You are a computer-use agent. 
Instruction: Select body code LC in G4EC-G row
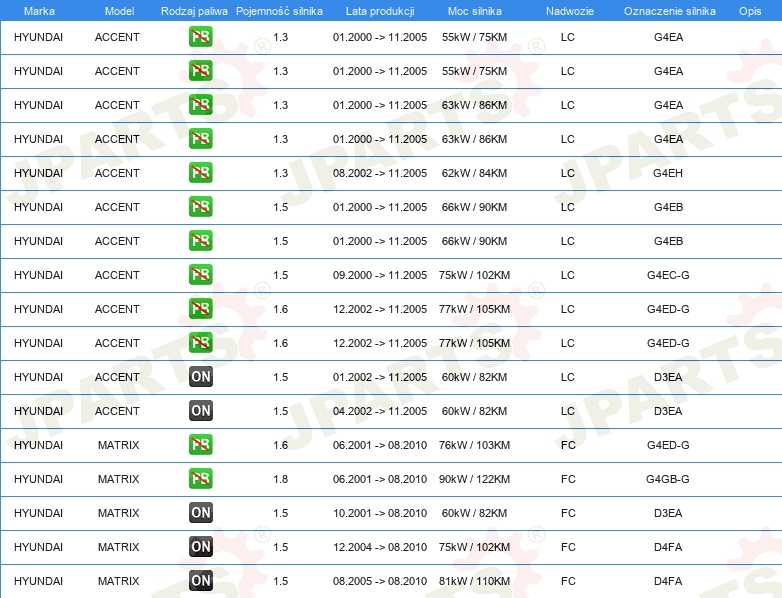(x=568, y=275)
